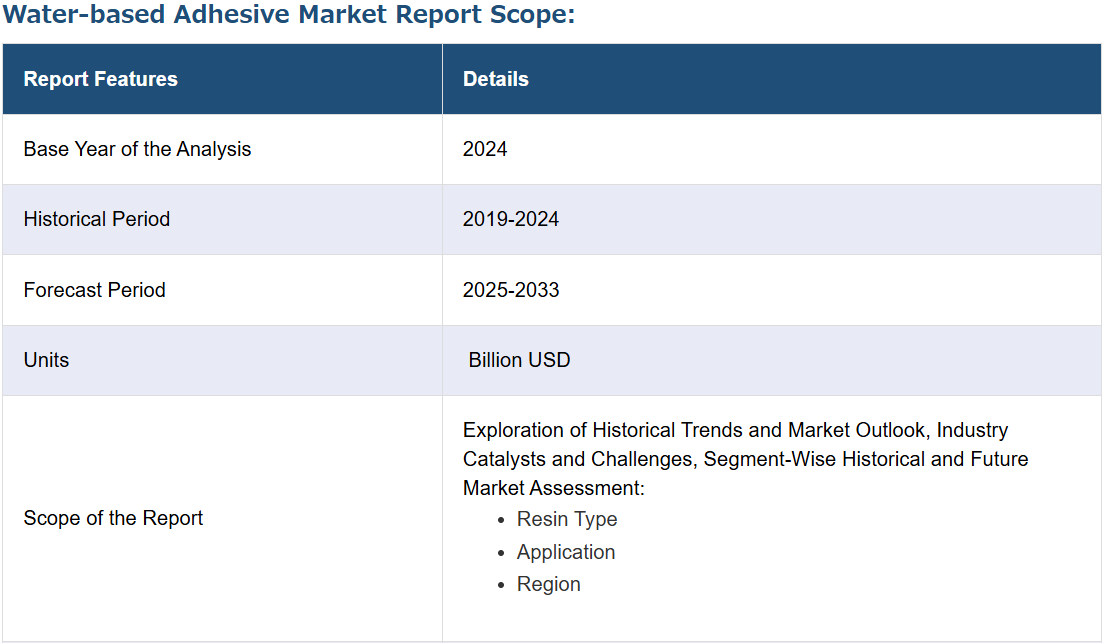Click the Catalysts and Challenges text line
Viewport: 1104px width, 643px height.
pyautogui.click(x=745, y=459)
